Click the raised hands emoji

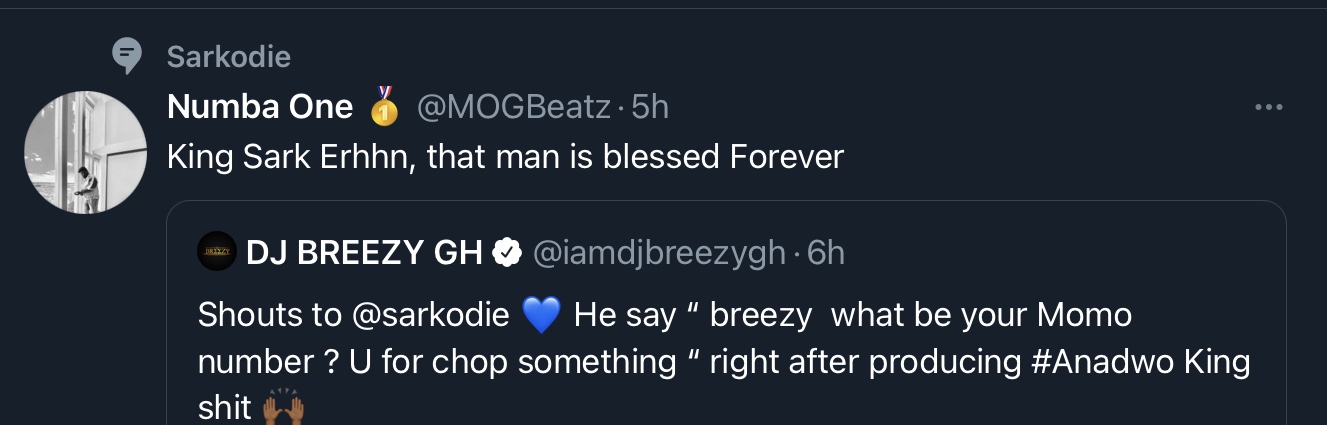pos(283,408)
